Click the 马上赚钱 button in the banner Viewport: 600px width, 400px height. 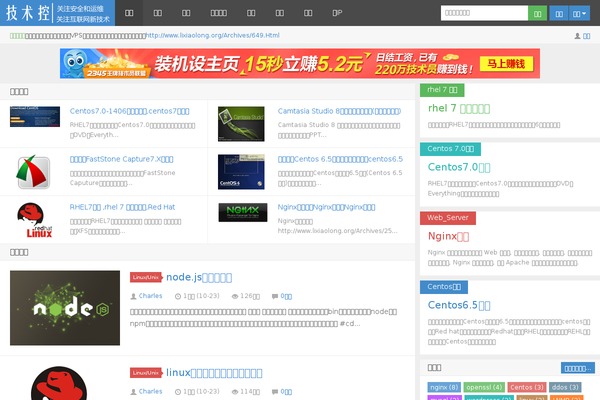click(506, 64)
